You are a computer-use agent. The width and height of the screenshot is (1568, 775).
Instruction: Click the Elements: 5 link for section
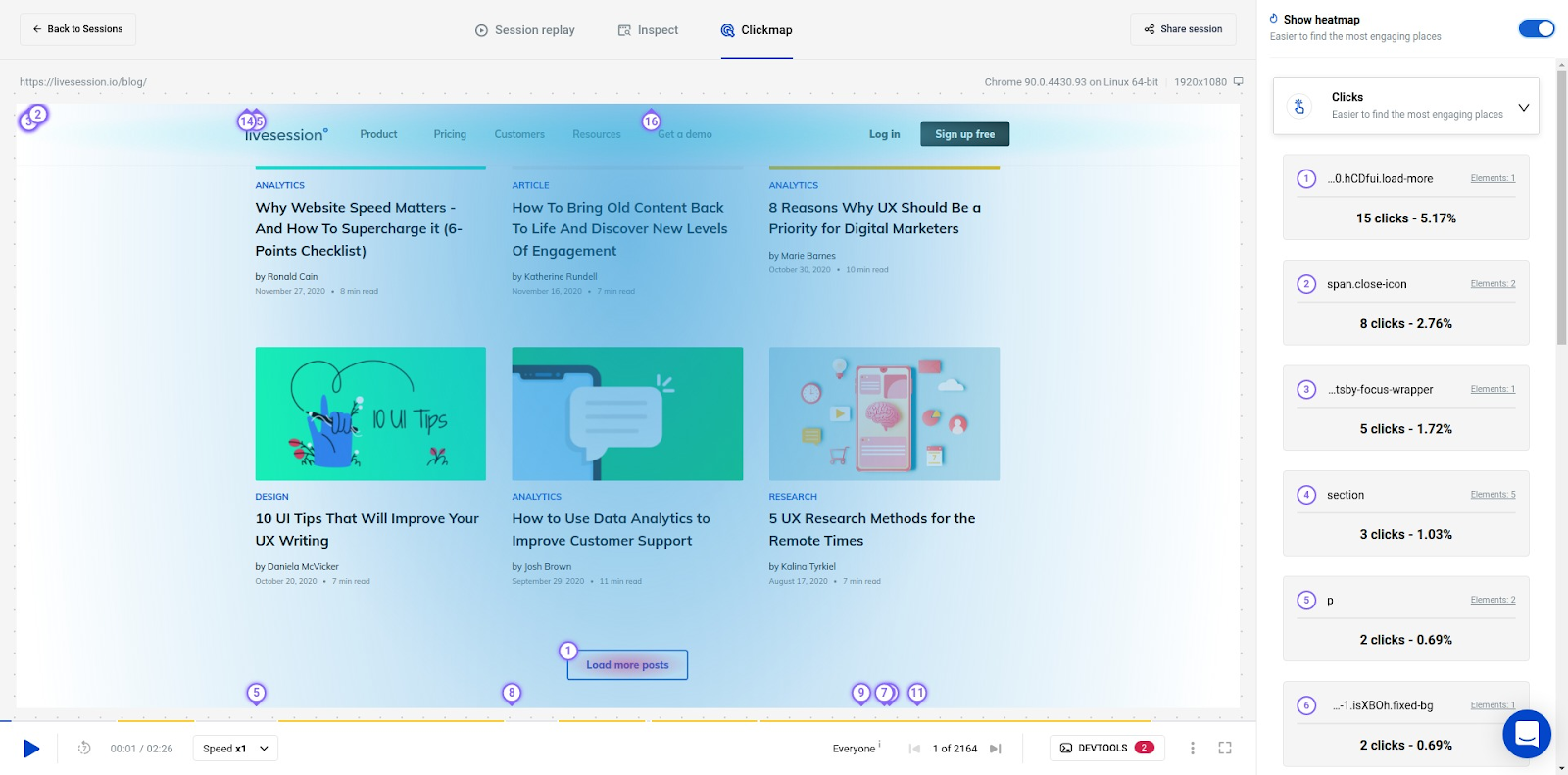(x=1493, y=495)
